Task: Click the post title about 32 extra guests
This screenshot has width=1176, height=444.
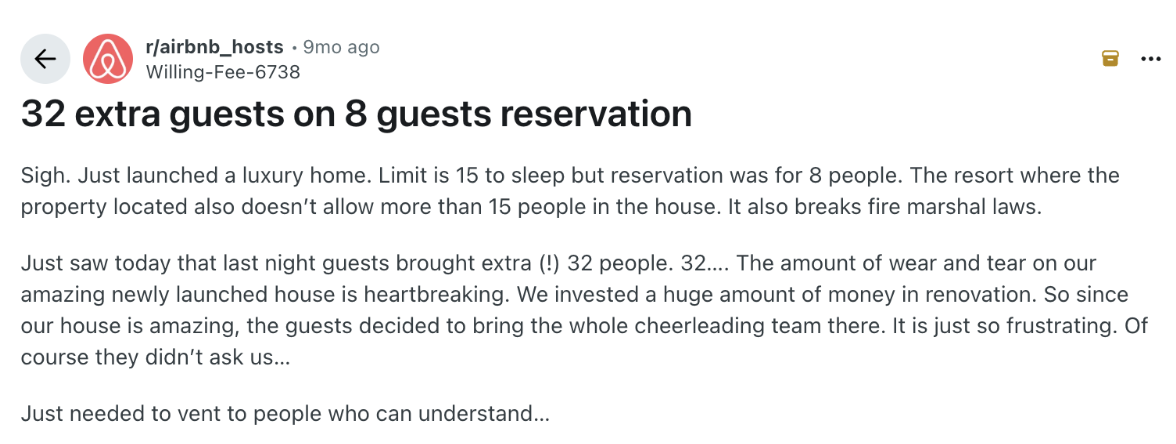Action: (356, 114)
